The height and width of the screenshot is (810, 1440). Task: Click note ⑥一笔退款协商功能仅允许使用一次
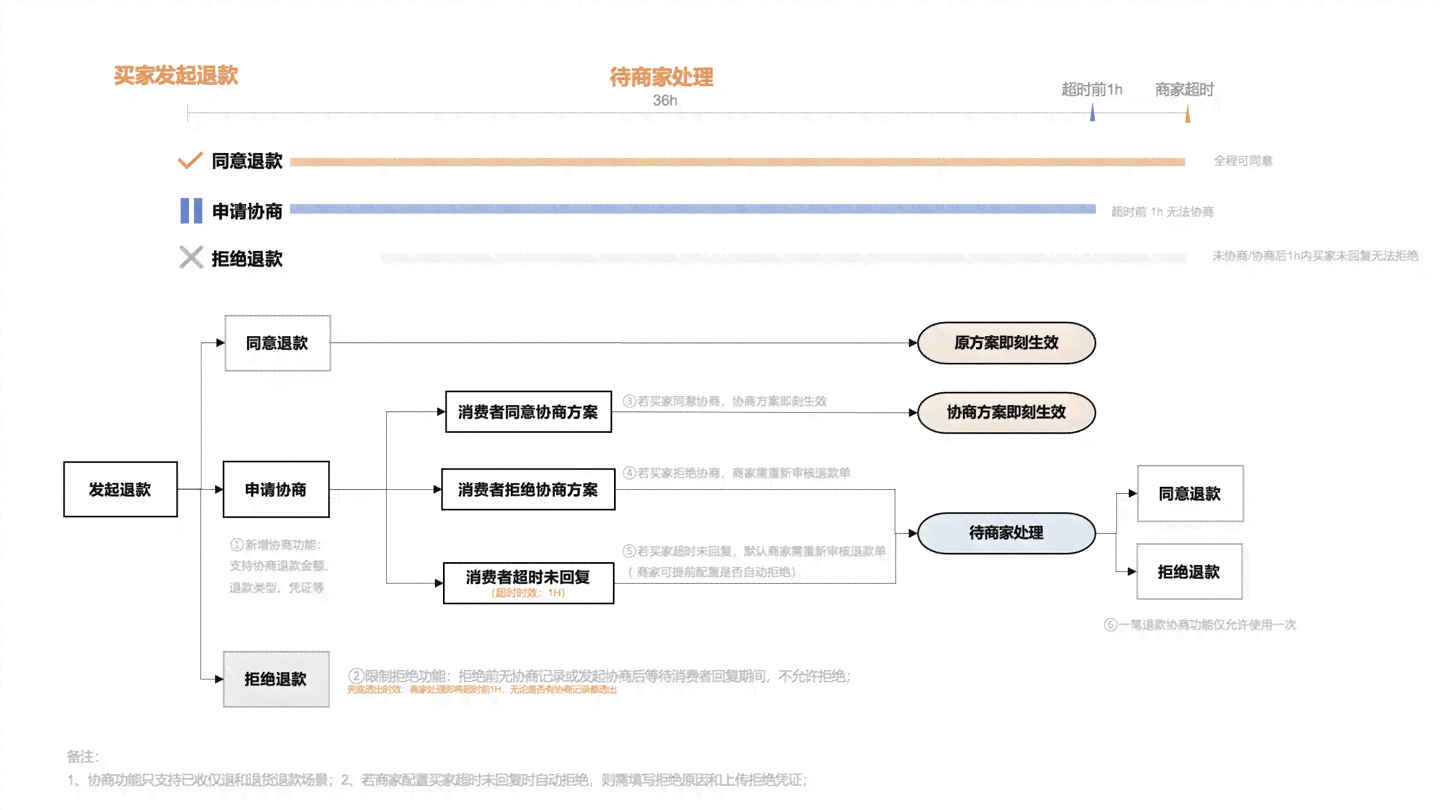[x=1200, y=624]
